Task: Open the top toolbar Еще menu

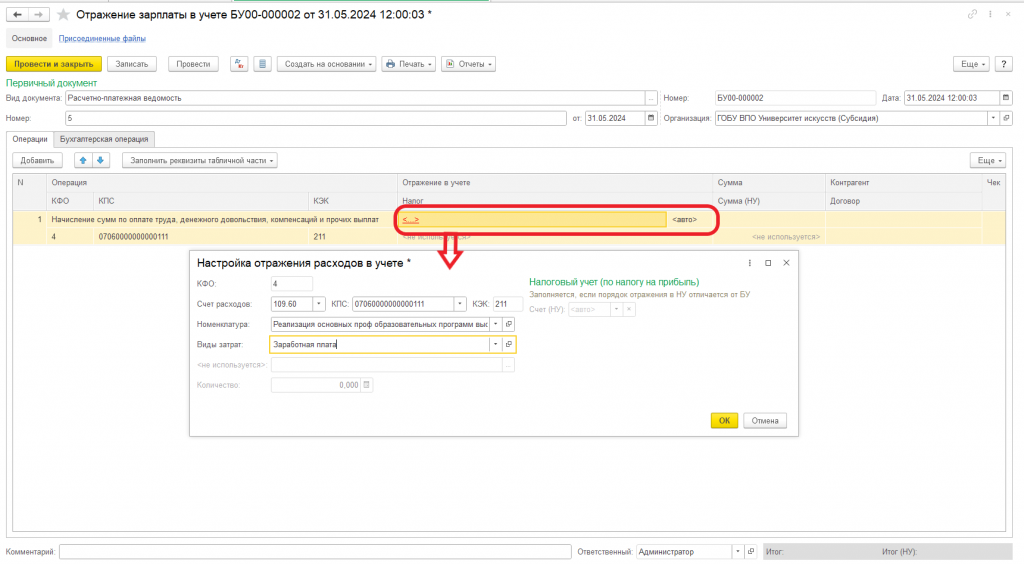Action: click(x=973, y=64)
